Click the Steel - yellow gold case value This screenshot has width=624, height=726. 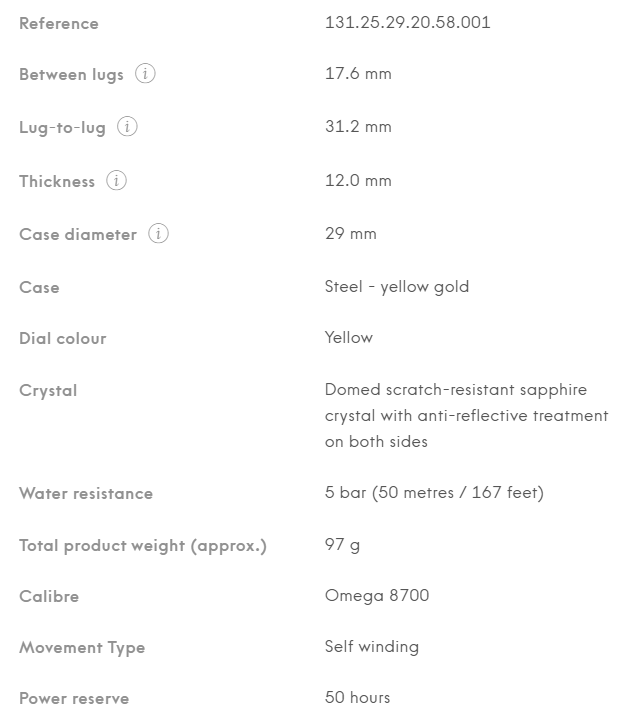[397, 287]
